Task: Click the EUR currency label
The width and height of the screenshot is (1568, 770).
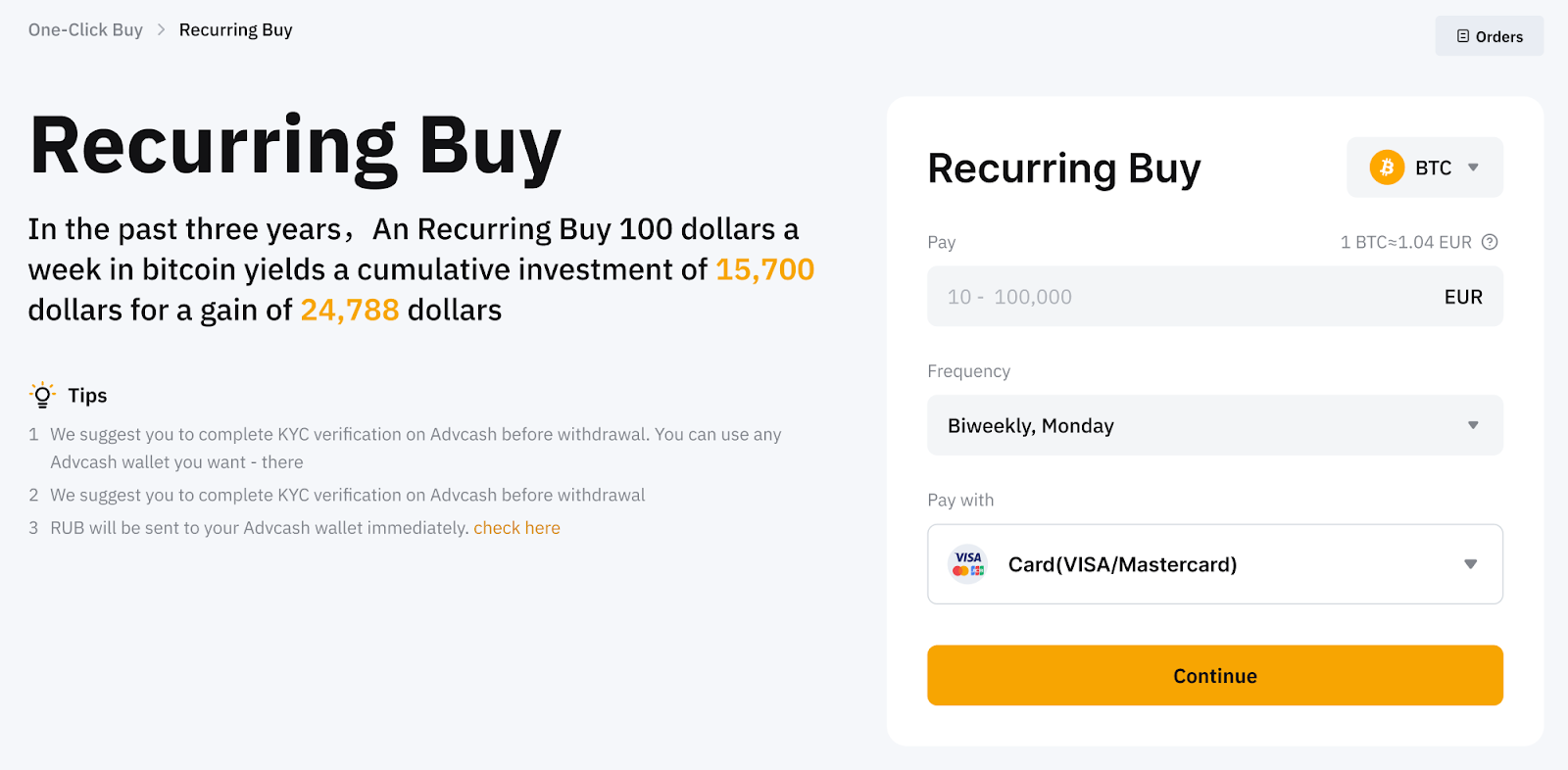Action: (1463, 297)
